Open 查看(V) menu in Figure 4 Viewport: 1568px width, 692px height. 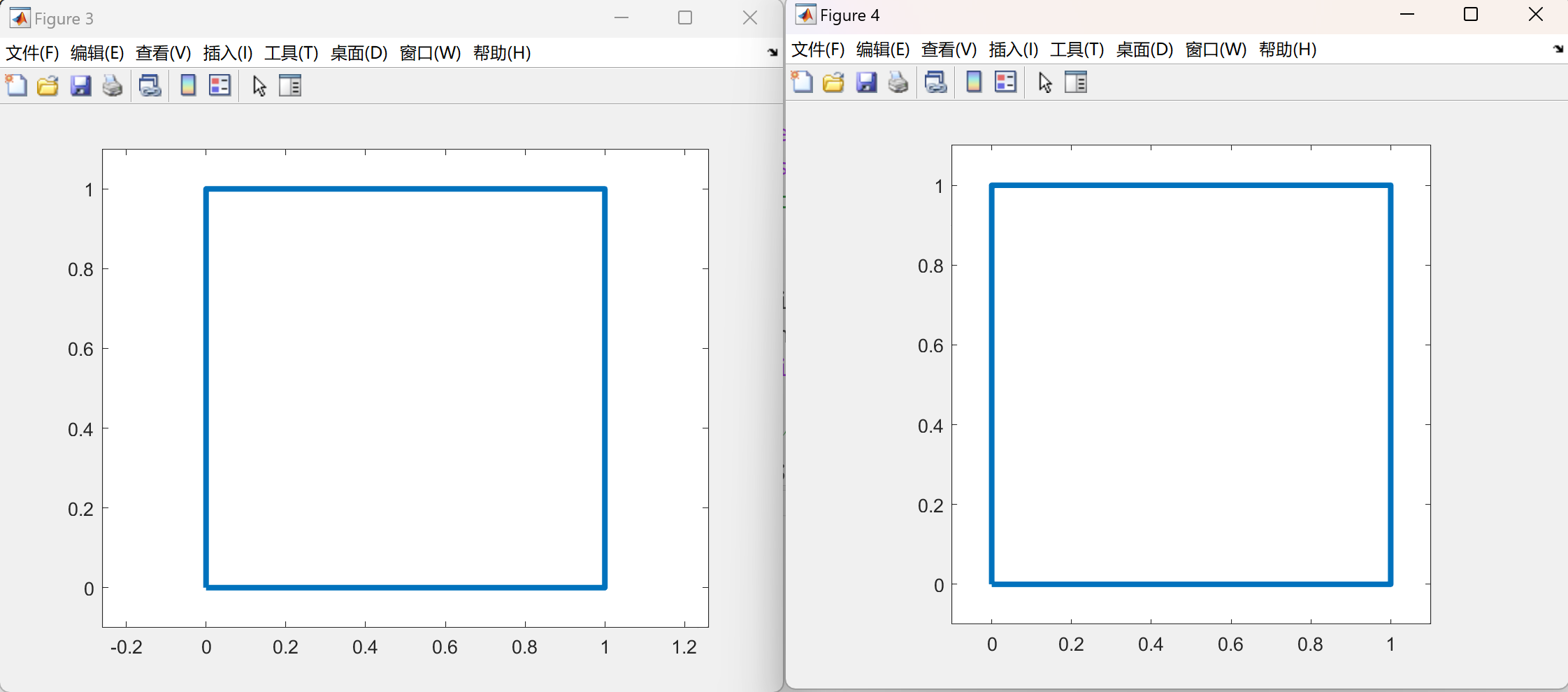click(949, 50)
